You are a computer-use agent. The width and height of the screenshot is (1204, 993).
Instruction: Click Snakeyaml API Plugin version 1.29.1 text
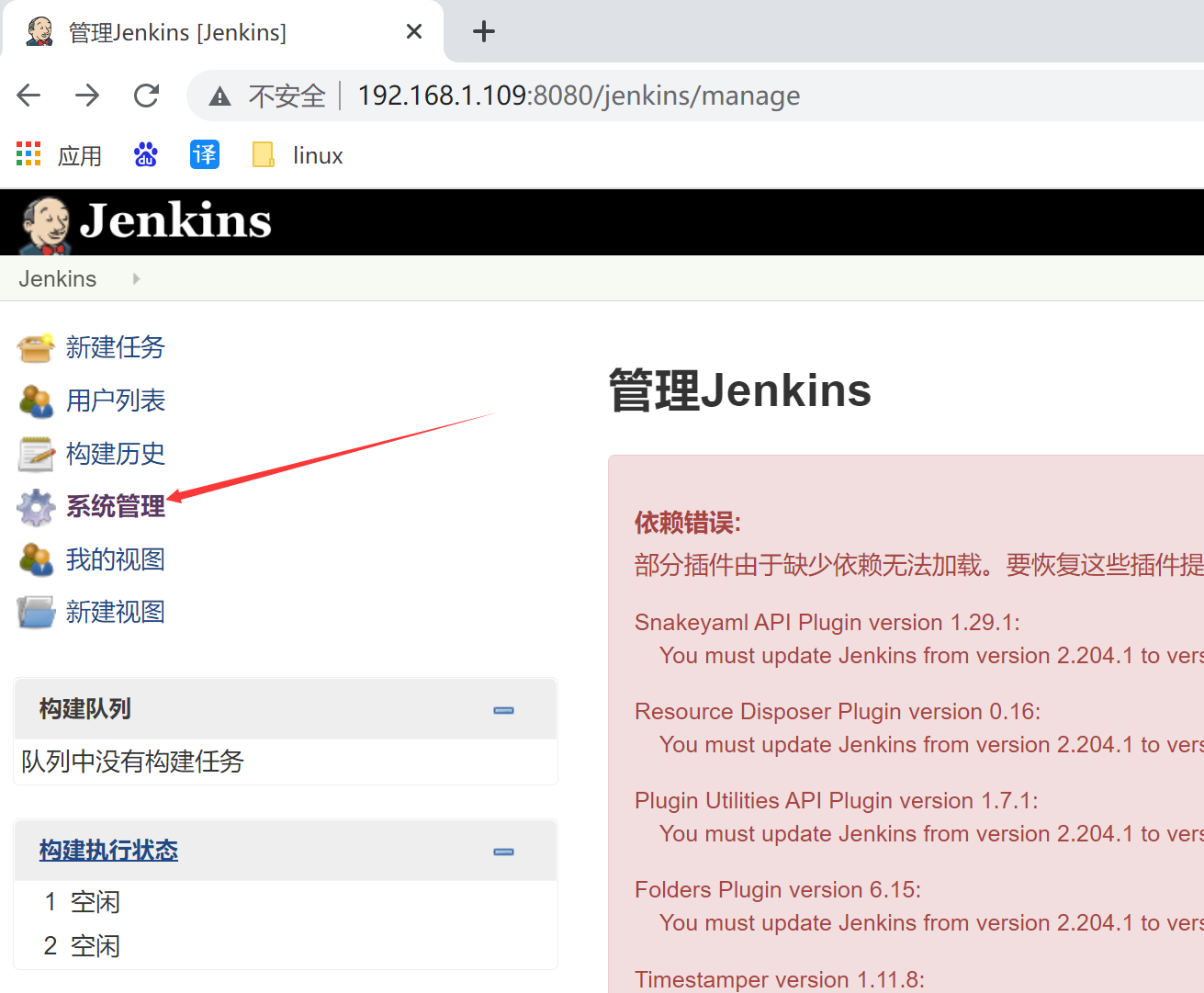tap(827, 623)
